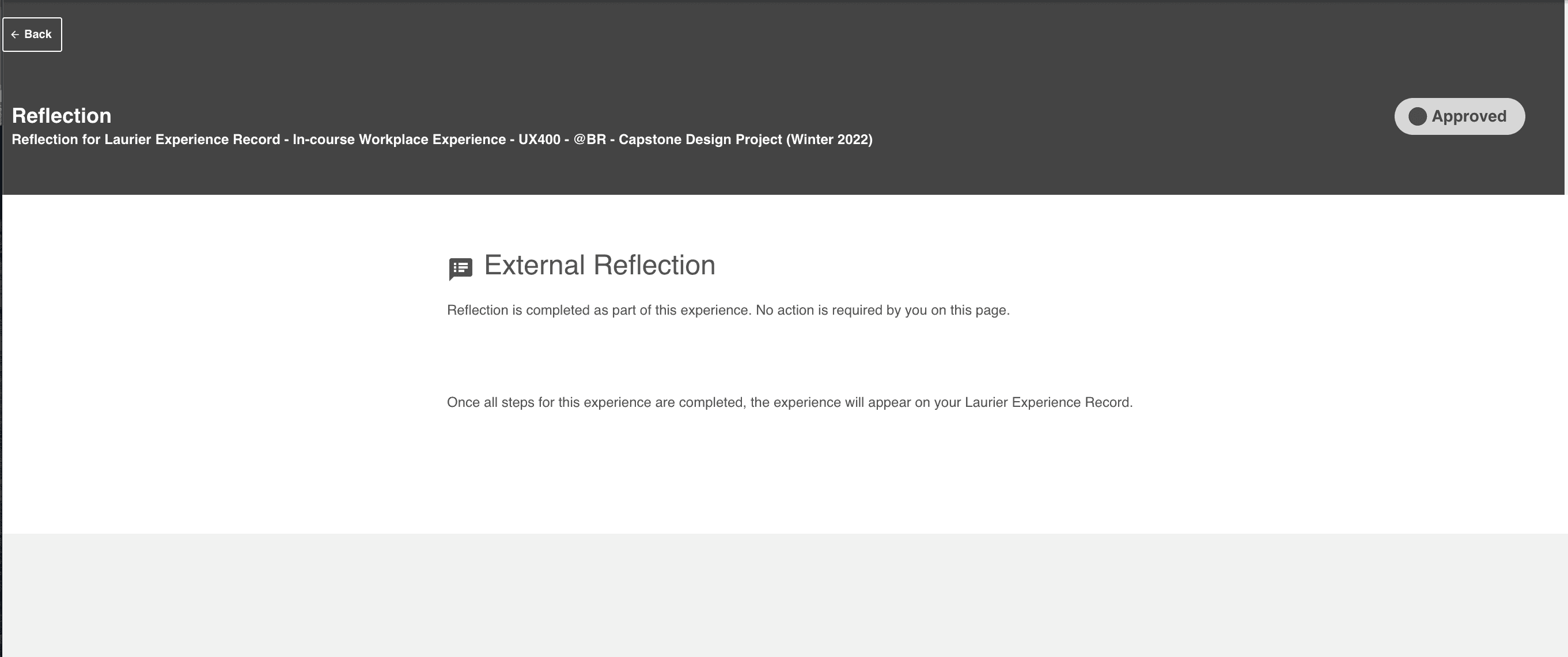Image resolution: width=1568 pixels, height=657 pixels.
Task: Click "No action is required" sentence
Action: point(882,310)
